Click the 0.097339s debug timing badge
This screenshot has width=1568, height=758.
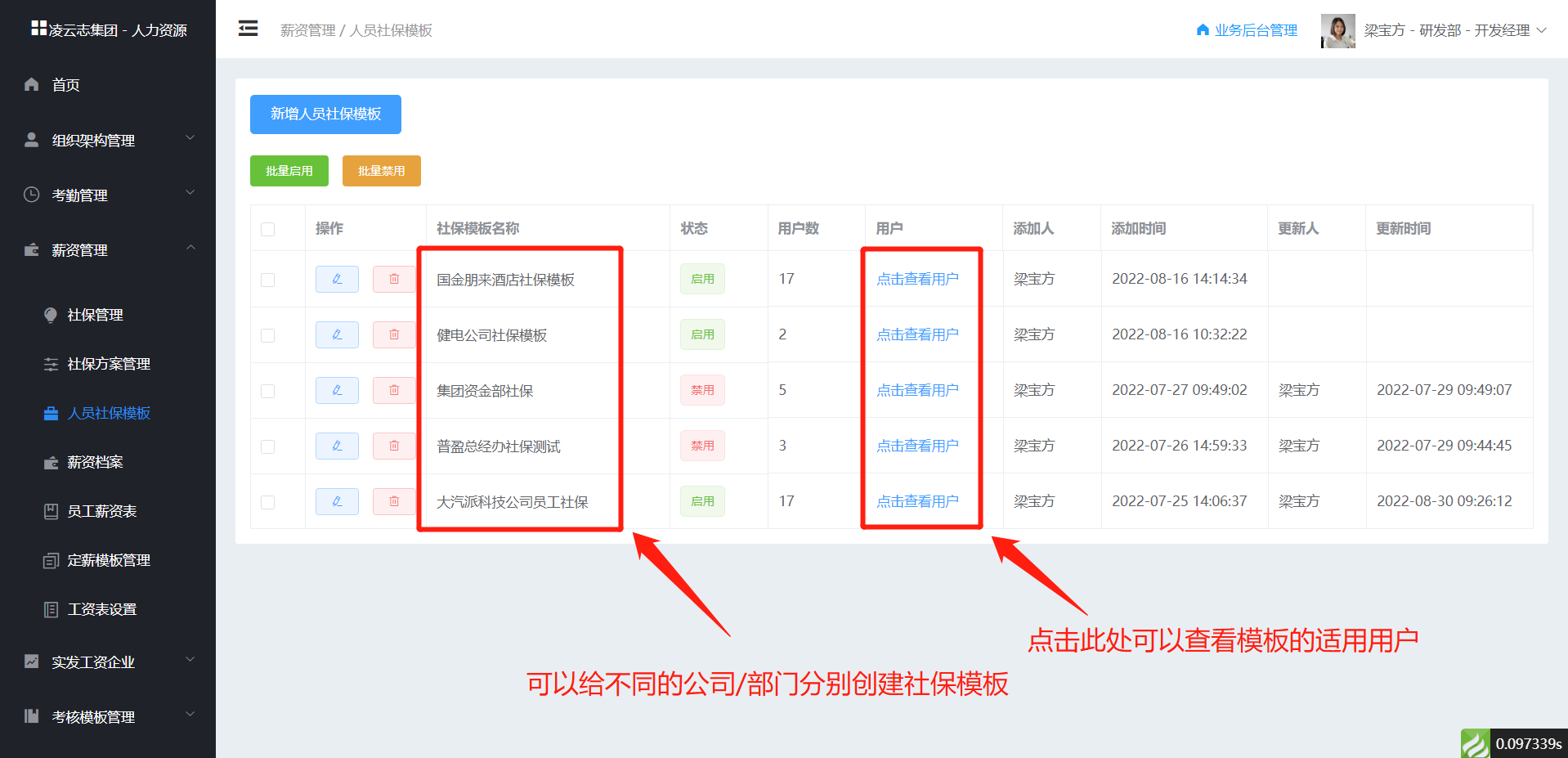tap(1528, 743)
